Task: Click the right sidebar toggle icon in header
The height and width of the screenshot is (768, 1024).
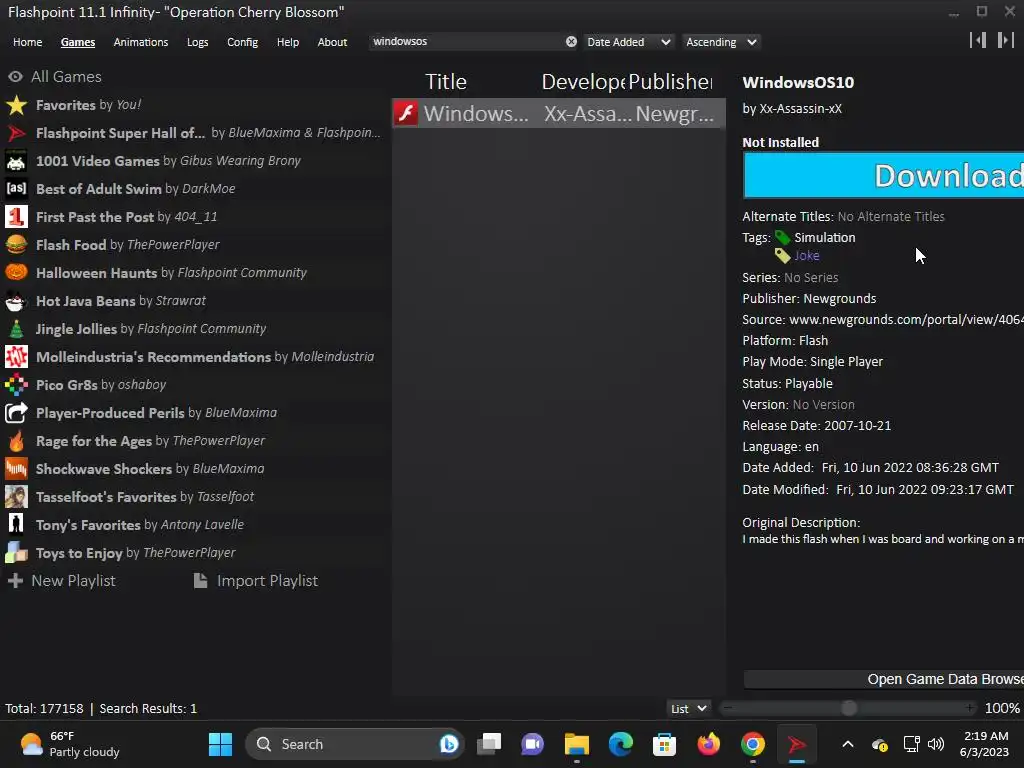Action: tap(1006, 40)
